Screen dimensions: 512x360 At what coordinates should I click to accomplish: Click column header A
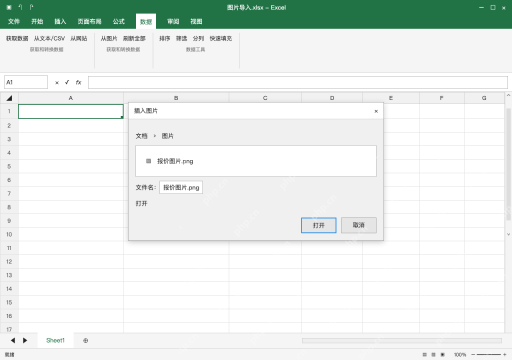[71, 98]
